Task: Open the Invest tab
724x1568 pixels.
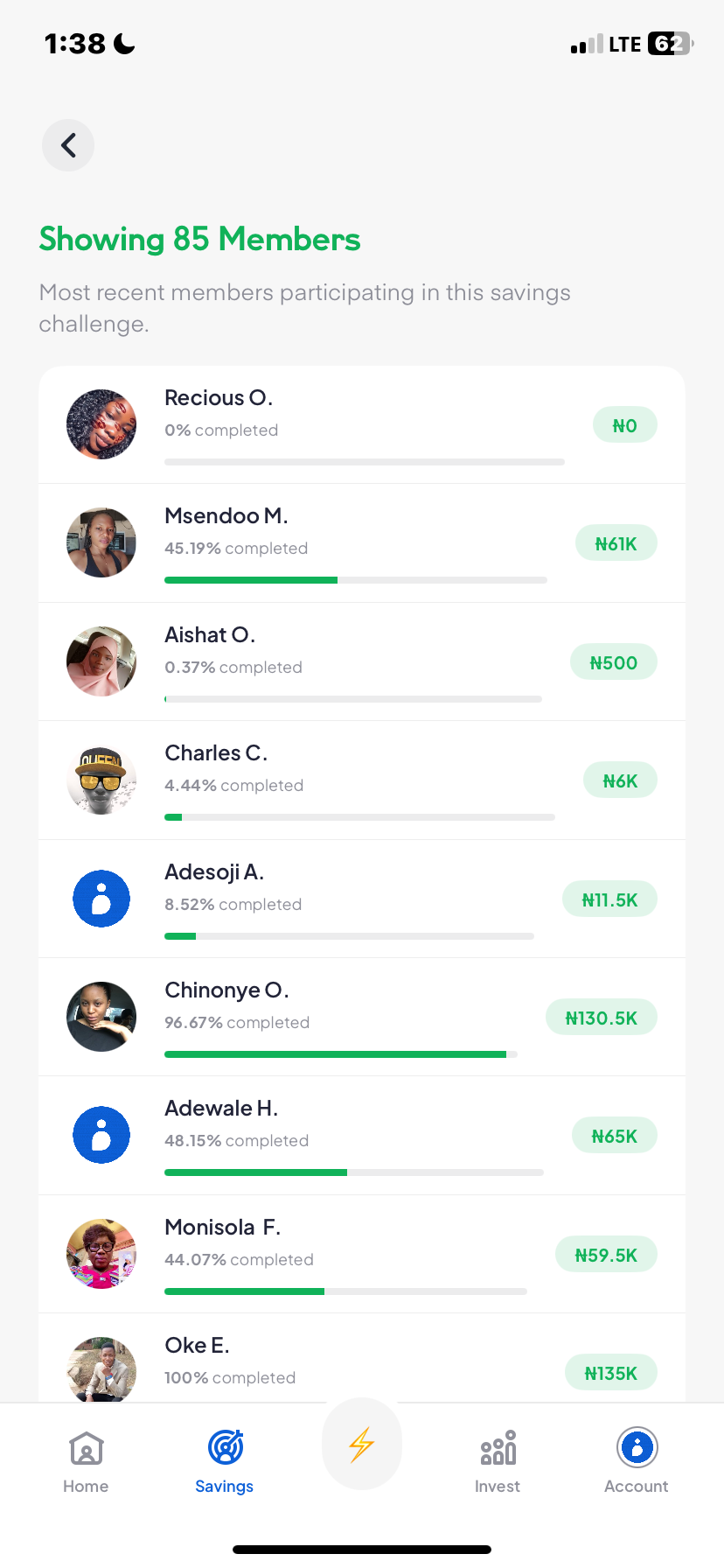Action: [498, 1460]
